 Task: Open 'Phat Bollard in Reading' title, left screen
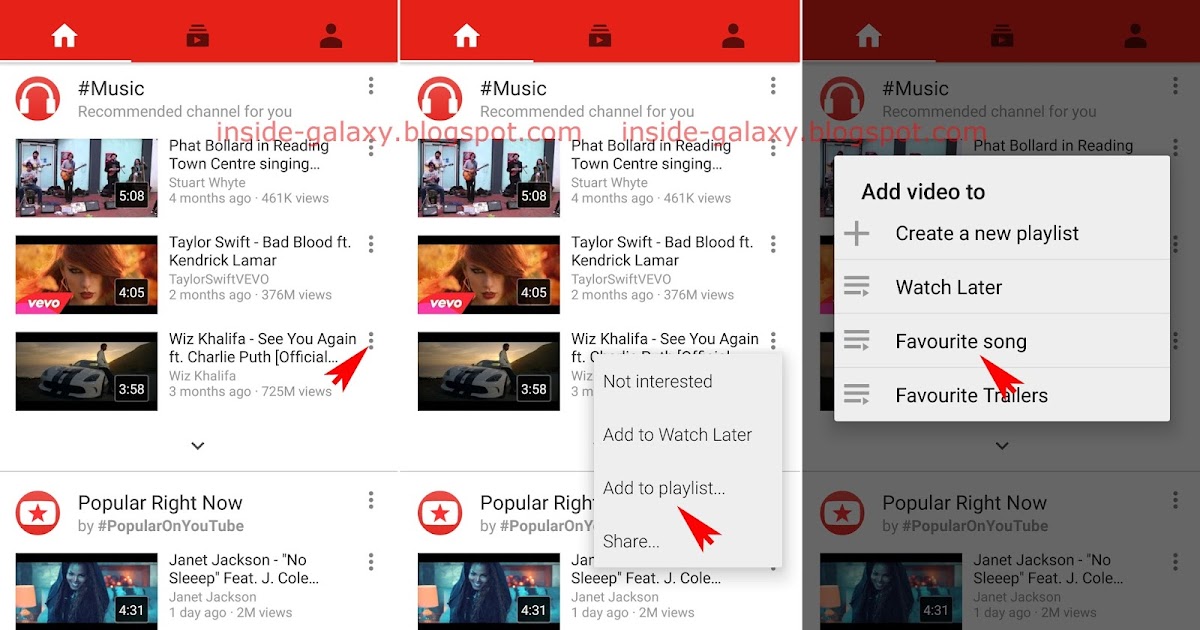coord(250,146)
